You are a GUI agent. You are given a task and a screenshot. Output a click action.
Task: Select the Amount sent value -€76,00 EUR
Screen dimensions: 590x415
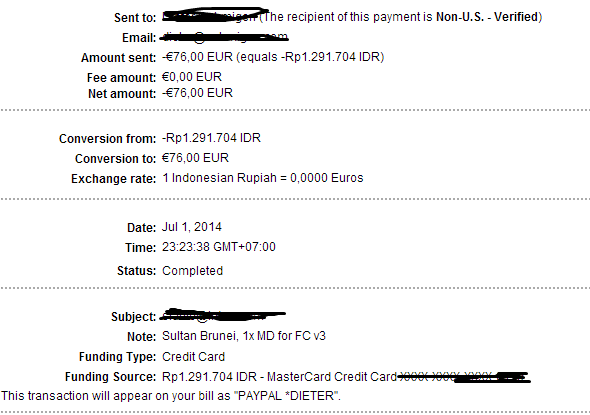[x=197, y=57]
